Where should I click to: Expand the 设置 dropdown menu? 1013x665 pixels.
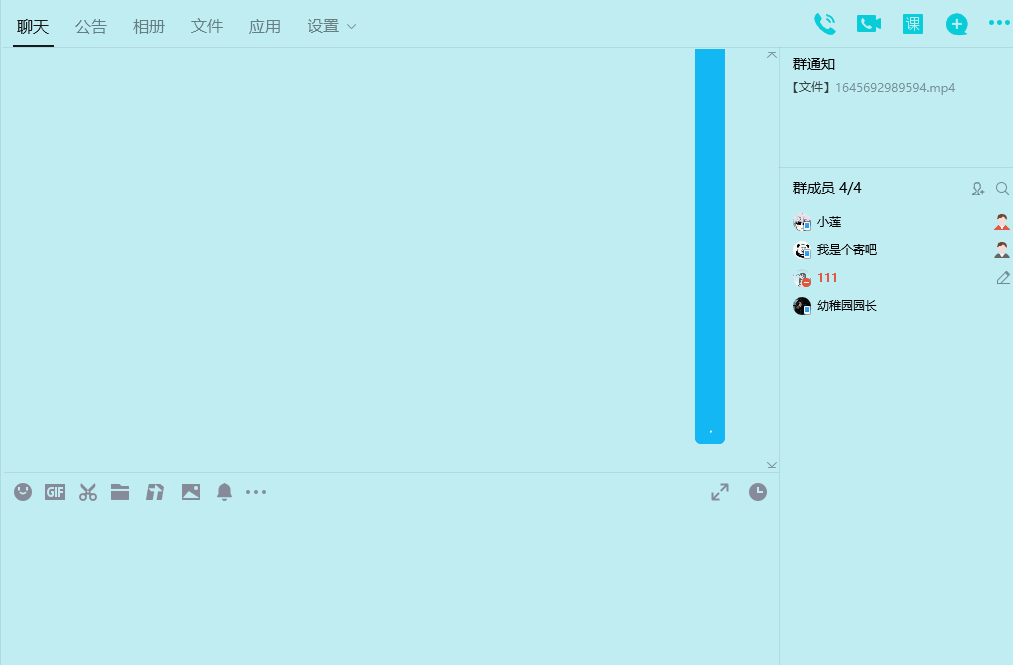click(331, 26)
